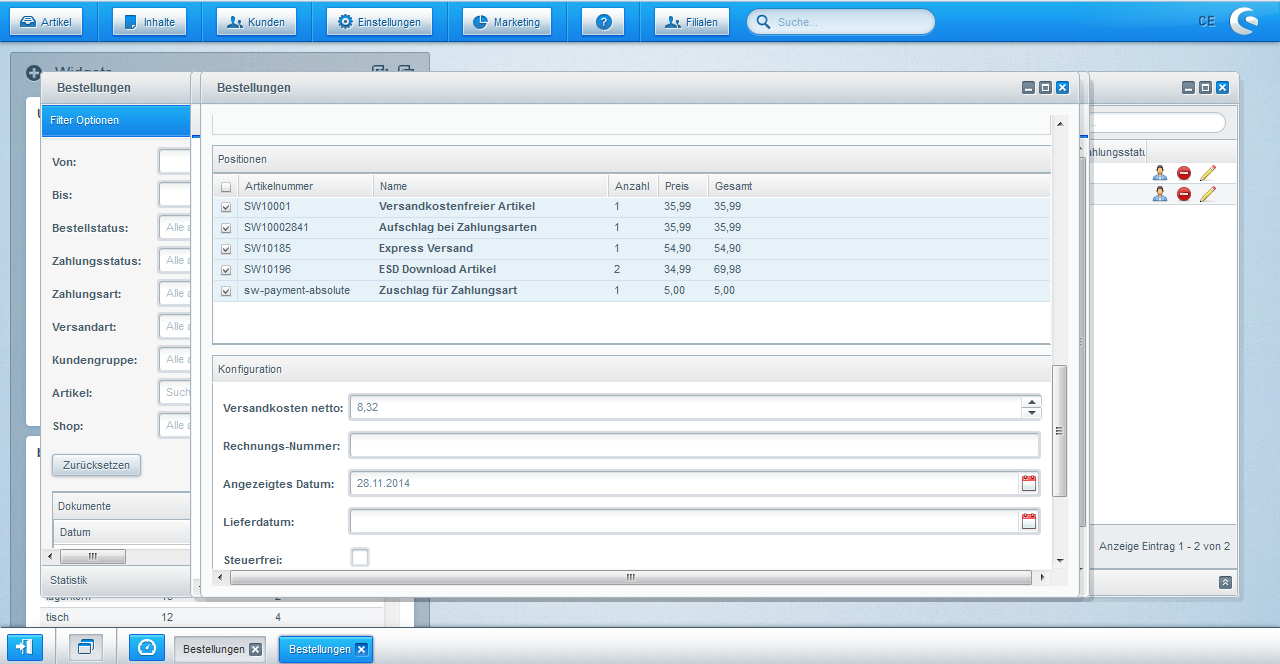Screen dimensions: 1280x664
Task: Click the add Widgets plus icon
Action: tap(34, 73)
